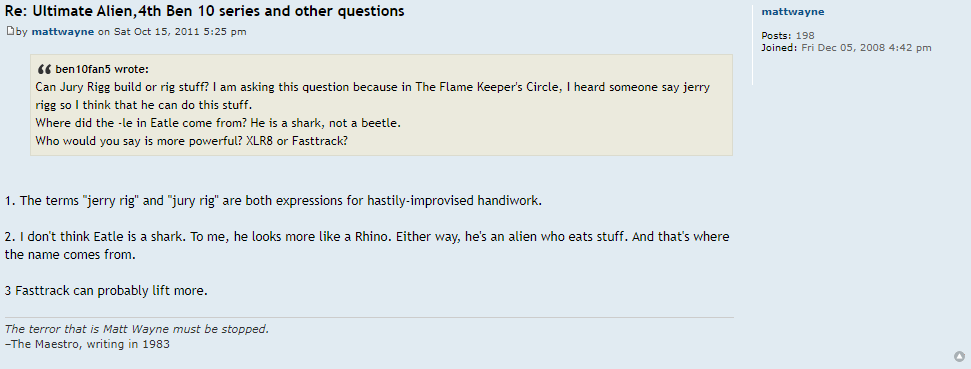The image size is (971, 369).
Task: Click the quoted question about Eatle's name
Action: coord(218,123)
